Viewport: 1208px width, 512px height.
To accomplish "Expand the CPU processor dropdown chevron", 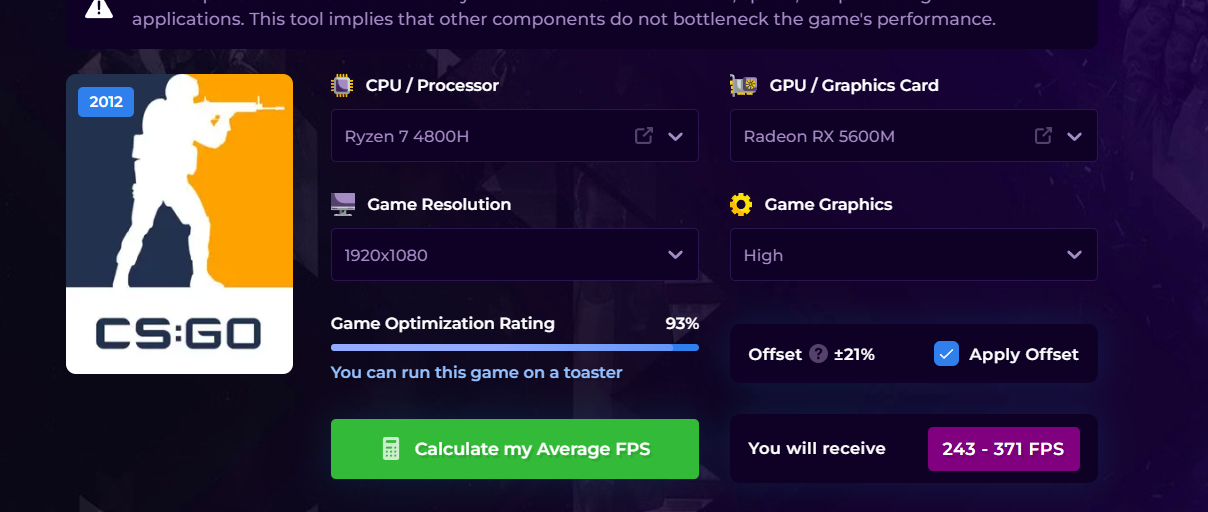I will [675, 136].
